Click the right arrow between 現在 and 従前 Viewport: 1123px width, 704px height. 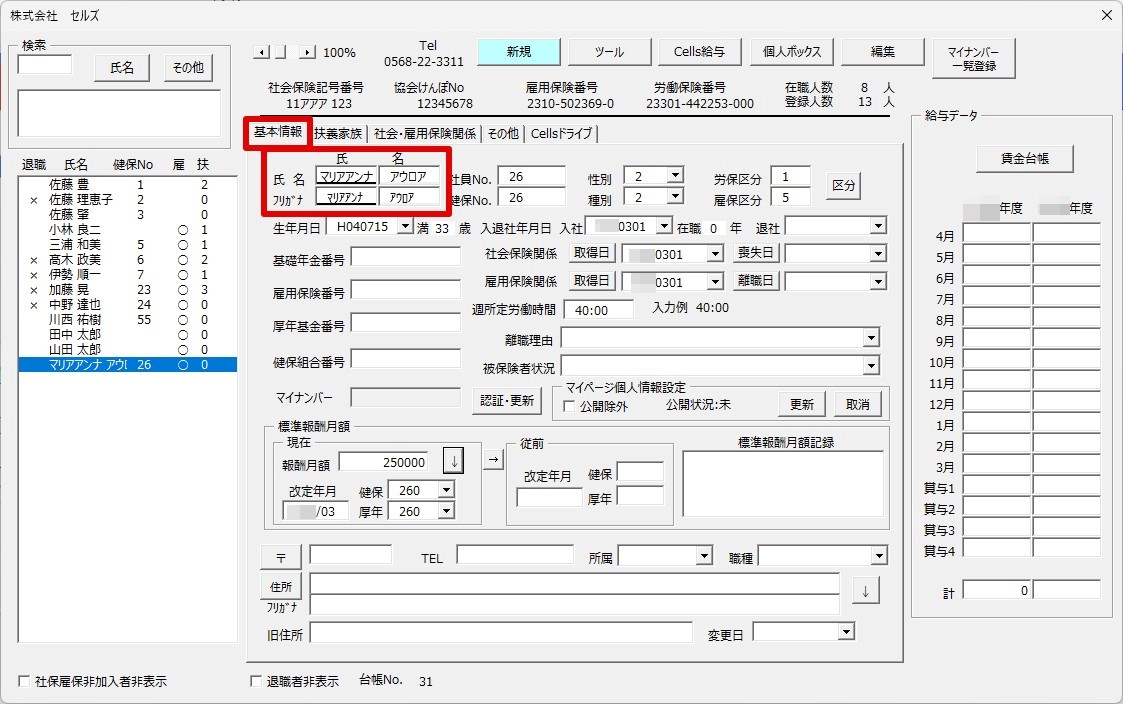pyautogui.click(x=493, y=460)
